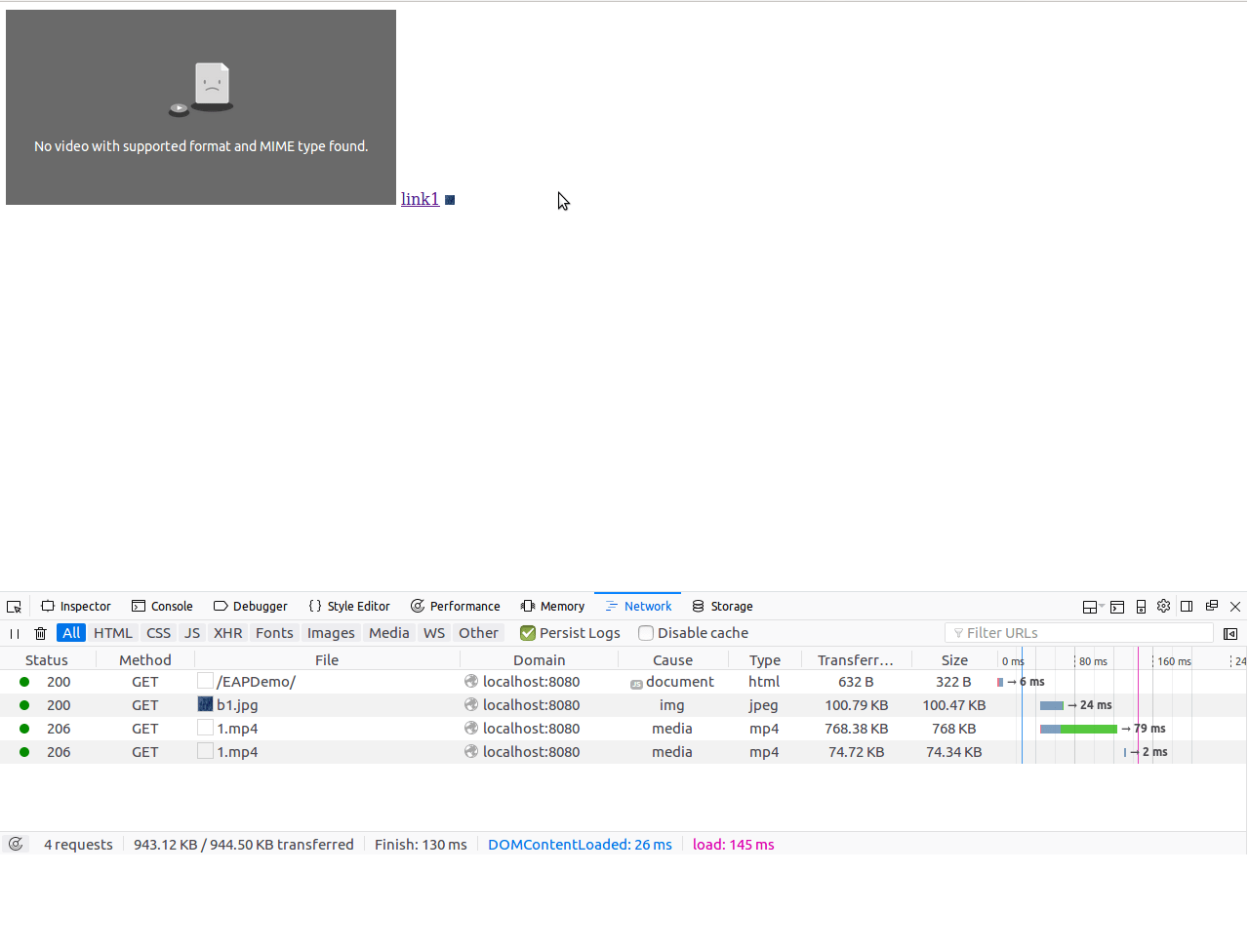Open the Memory tab
This screenshot has width=1249, height=952.
[x=552, y=606]
